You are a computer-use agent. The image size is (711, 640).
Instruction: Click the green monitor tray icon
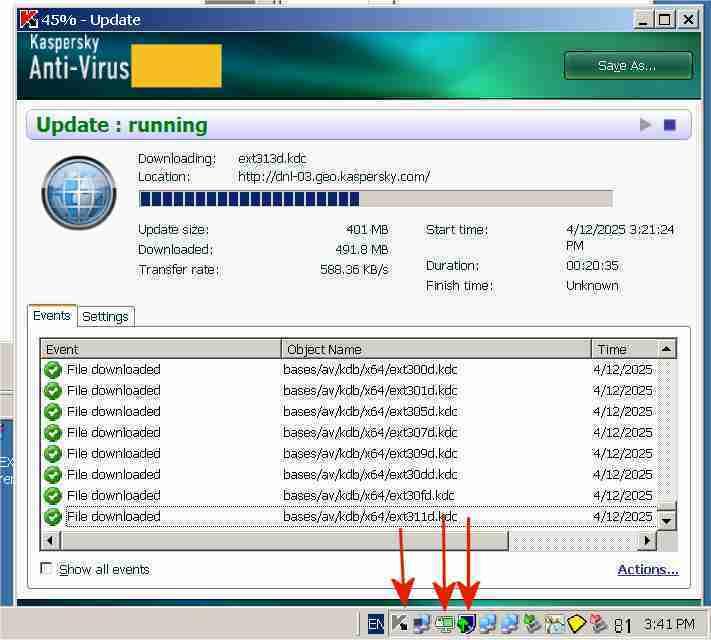coord(445,624)
